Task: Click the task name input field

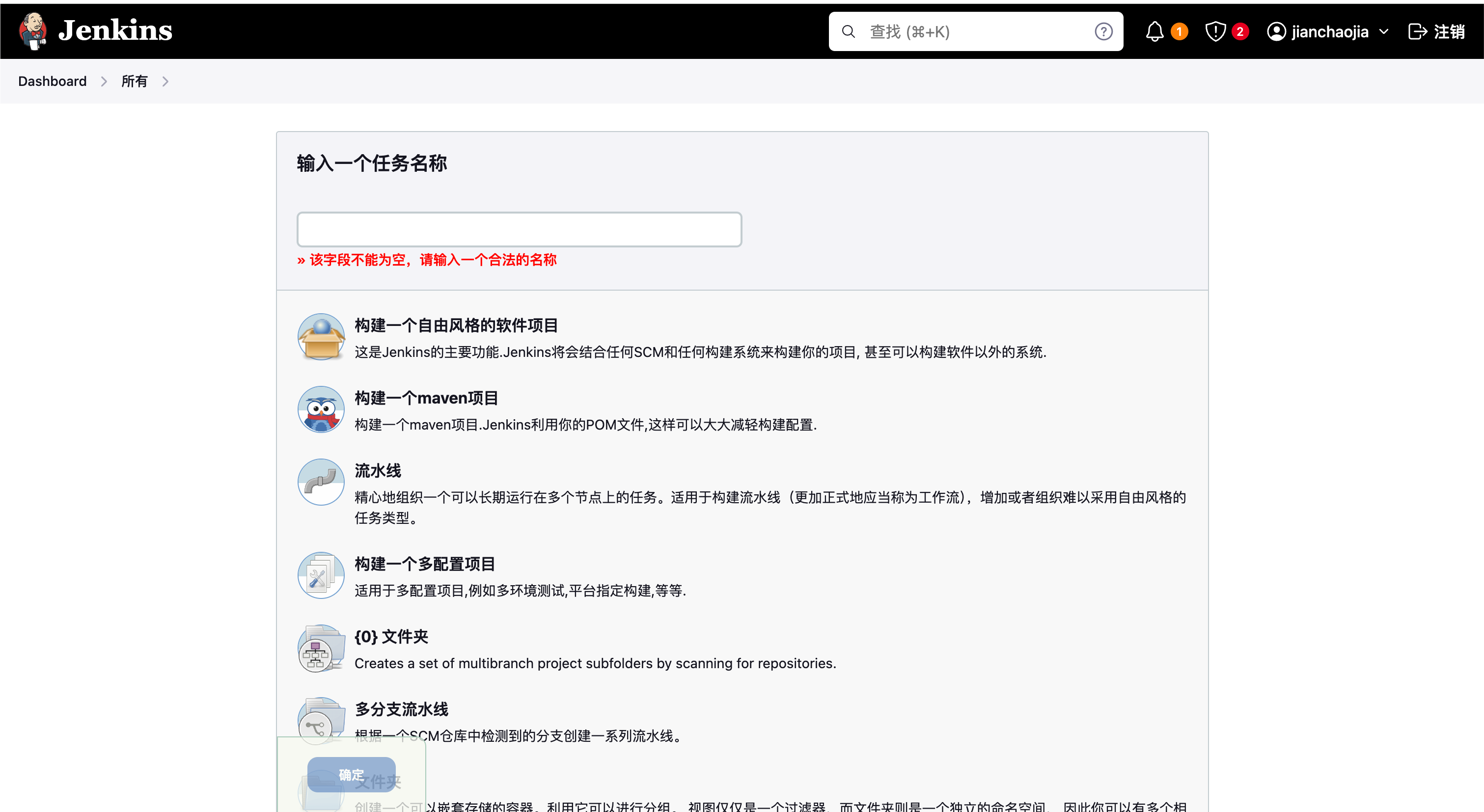Action: point(519,230)
